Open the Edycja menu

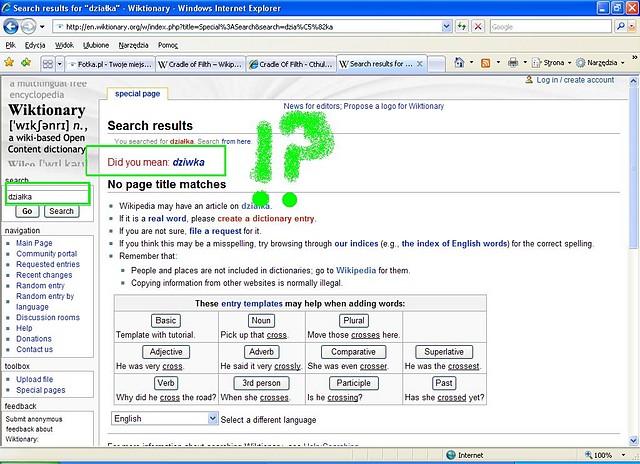(x=35, y=45)
